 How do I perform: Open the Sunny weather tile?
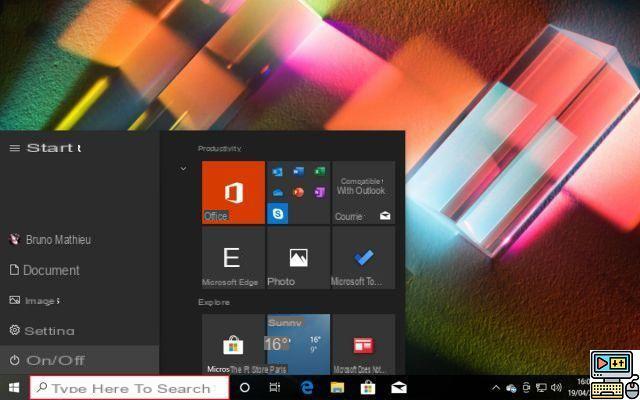pyautogui.click(x=298, y=344)
